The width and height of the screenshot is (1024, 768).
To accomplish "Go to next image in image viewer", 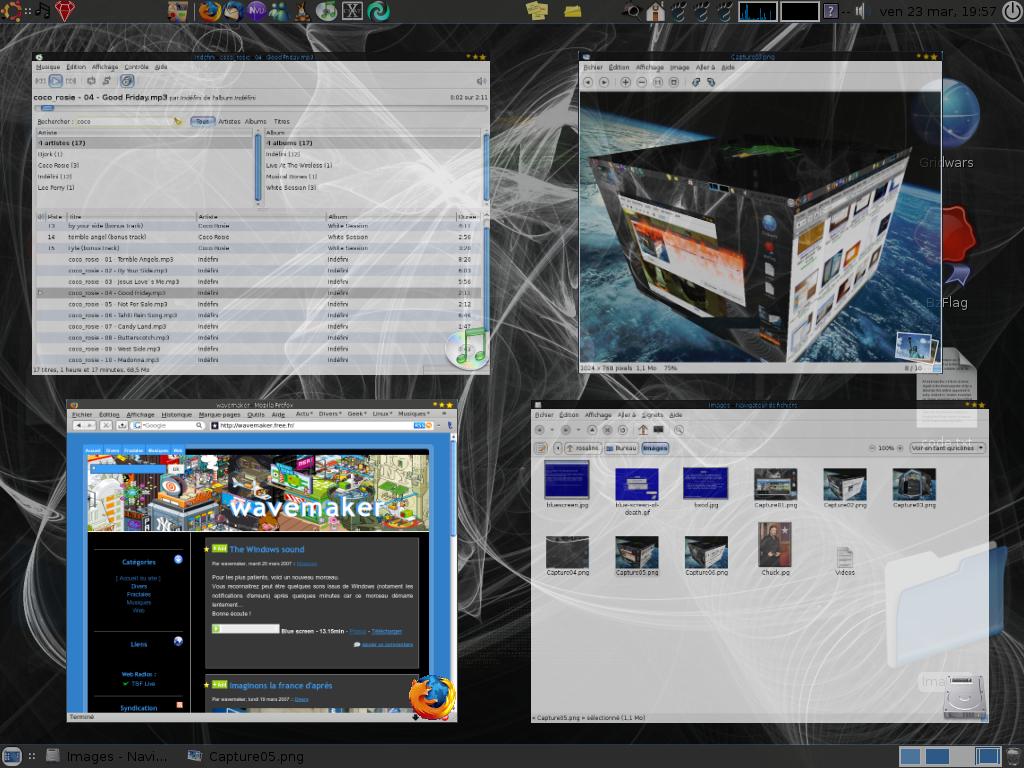I will pos(604,82).
